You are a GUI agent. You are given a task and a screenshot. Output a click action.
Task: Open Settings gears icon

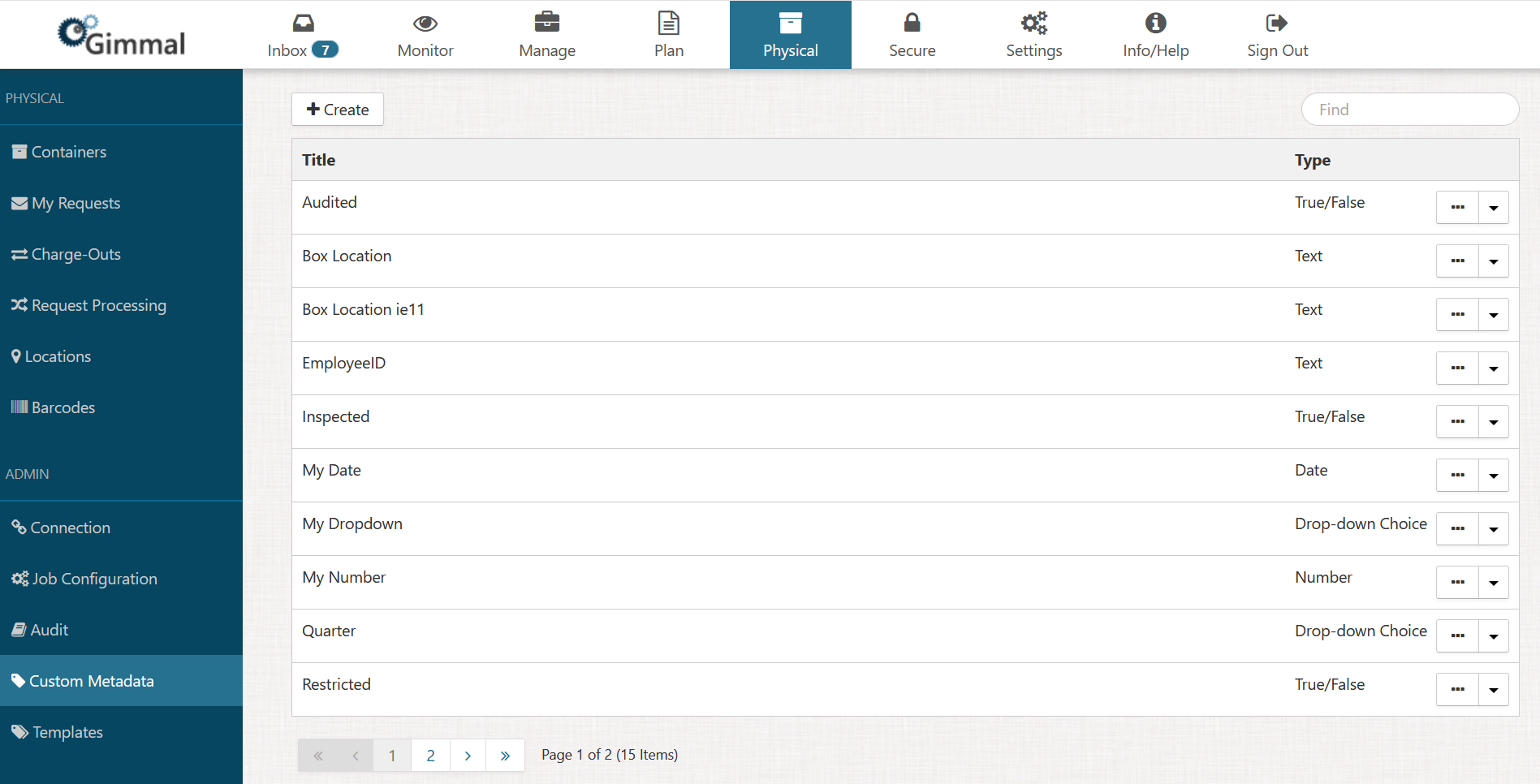pyautogui.click(x=1033, y=23)
